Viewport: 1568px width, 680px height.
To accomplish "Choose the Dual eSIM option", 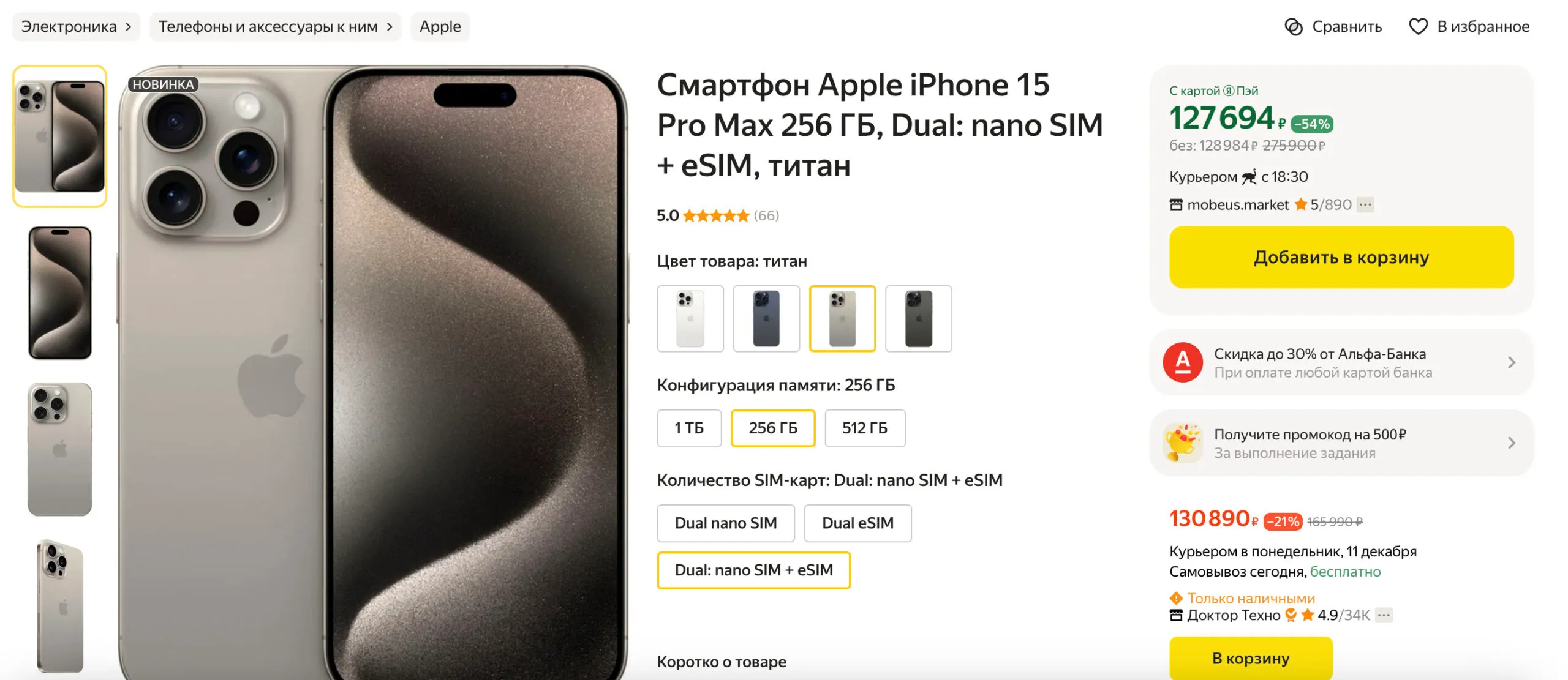I will [858, 523].
